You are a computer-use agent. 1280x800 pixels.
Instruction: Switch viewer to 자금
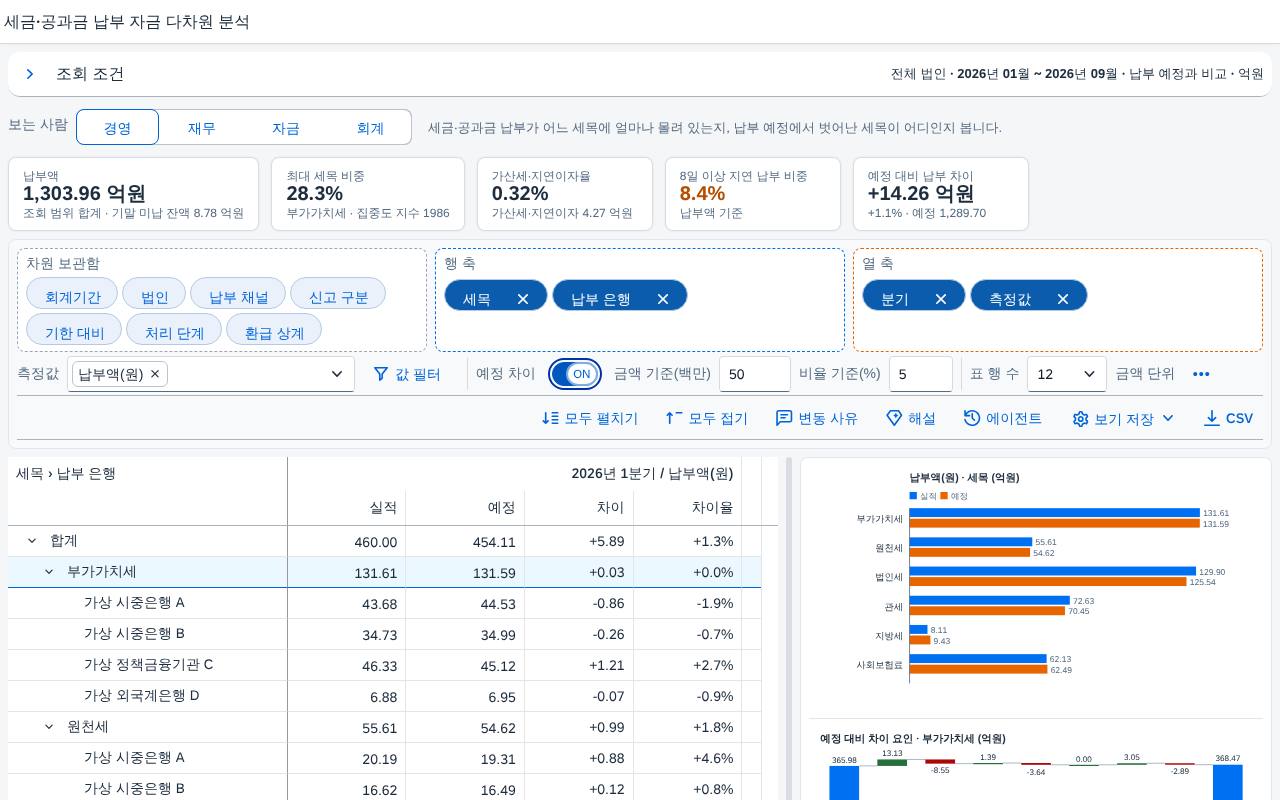pos(286,127)
